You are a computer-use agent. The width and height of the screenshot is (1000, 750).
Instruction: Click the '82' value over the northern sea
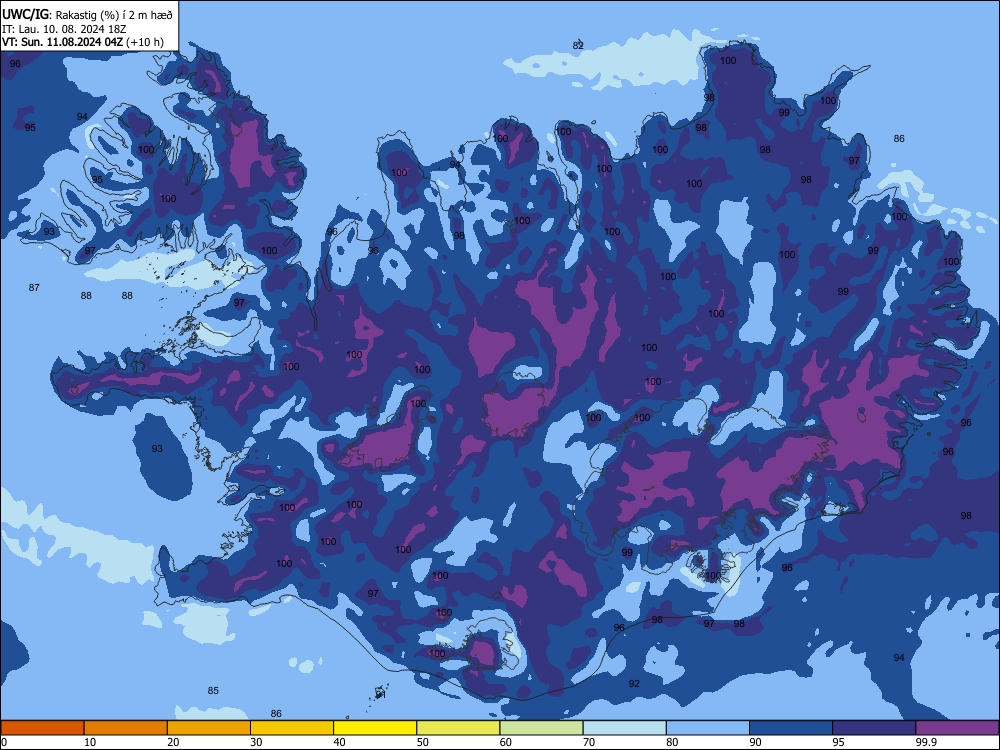(578, 45)
